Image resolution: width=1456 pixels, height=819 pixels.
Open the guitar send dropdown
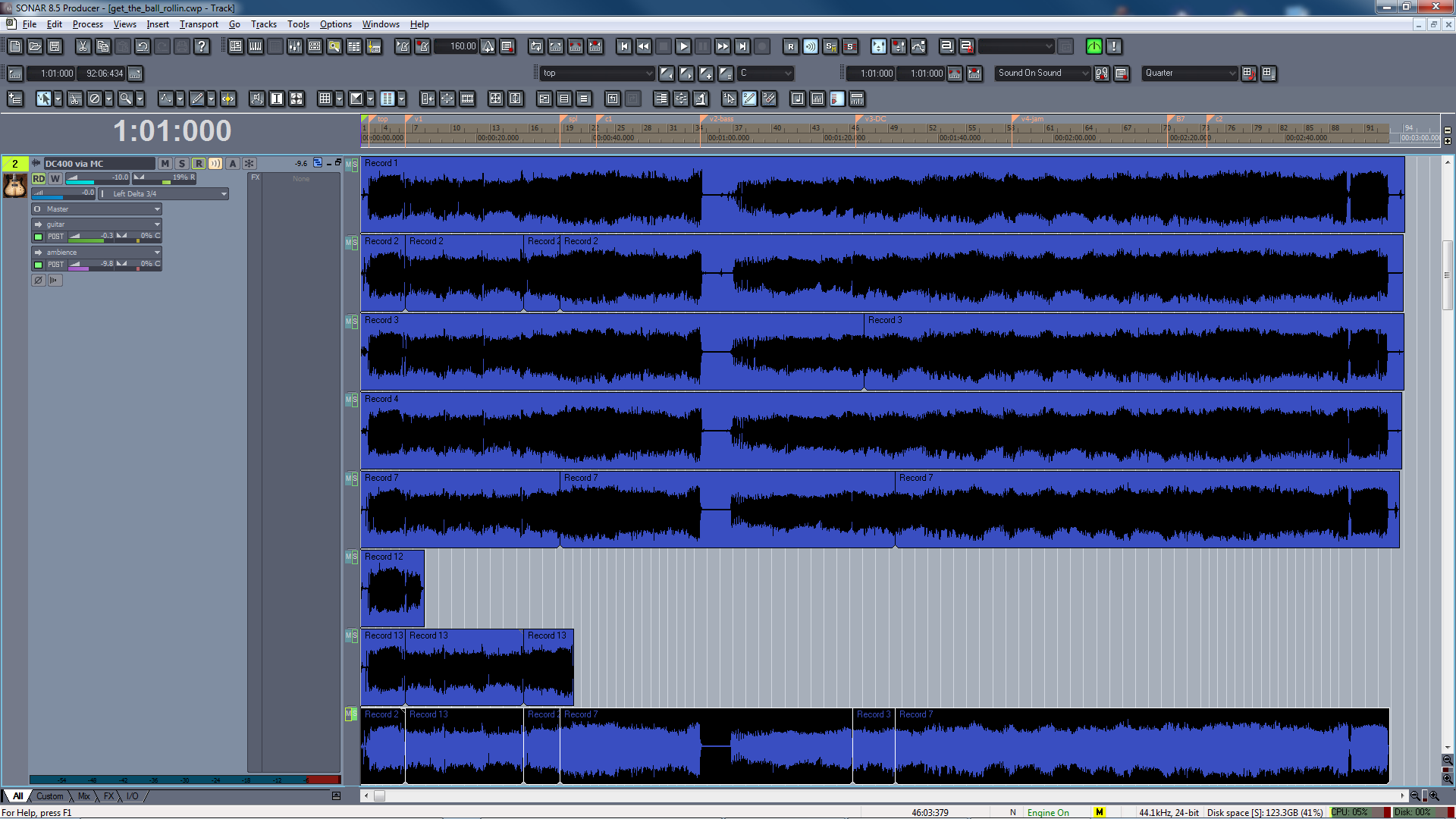point(96,224)
